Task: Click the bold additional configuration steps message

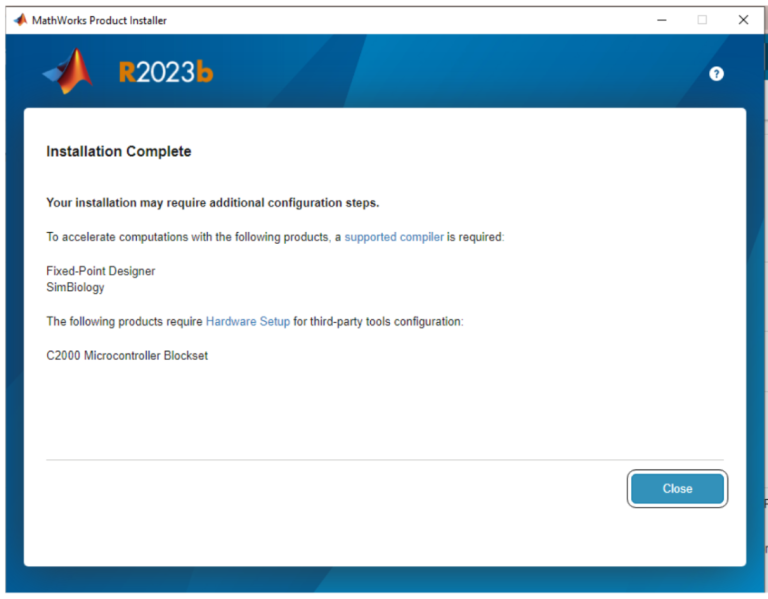Action: tap(212, 203)
